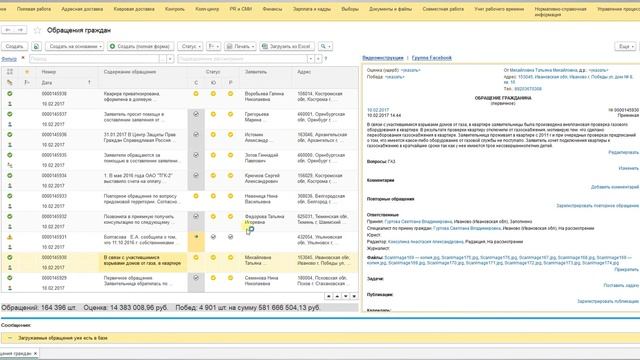Move up one record in the list
The width and height of the screenshot is (640, 360).
coord(337,296)
